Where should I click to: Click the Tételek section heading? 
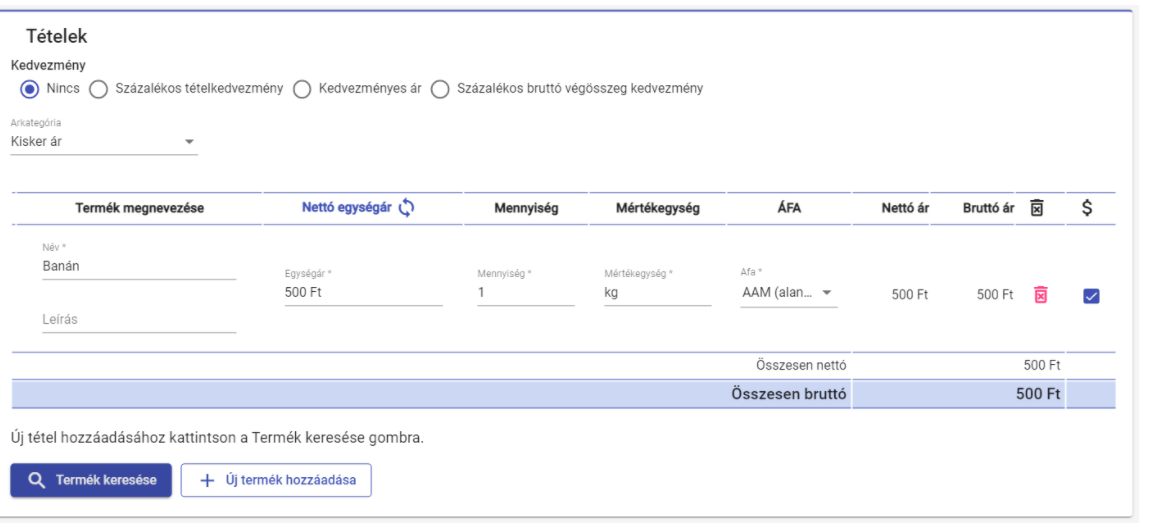[x=57, y=36]
